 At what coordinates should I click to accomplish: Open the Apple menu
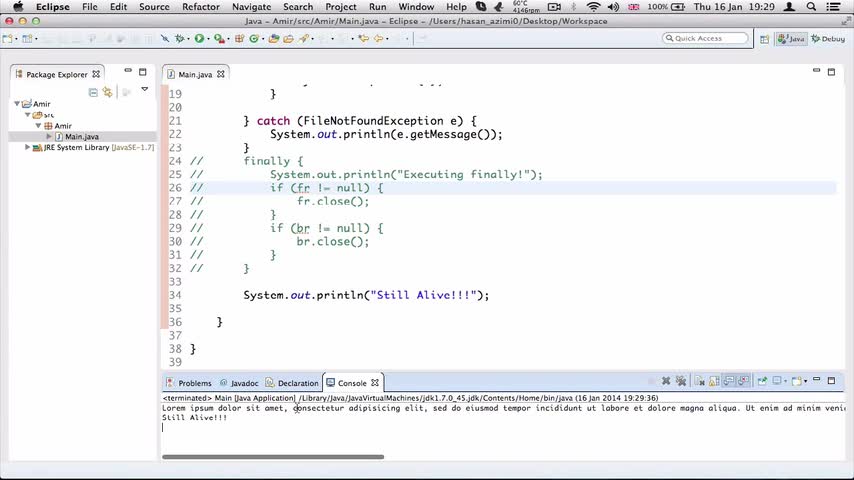tap(18, 7)
